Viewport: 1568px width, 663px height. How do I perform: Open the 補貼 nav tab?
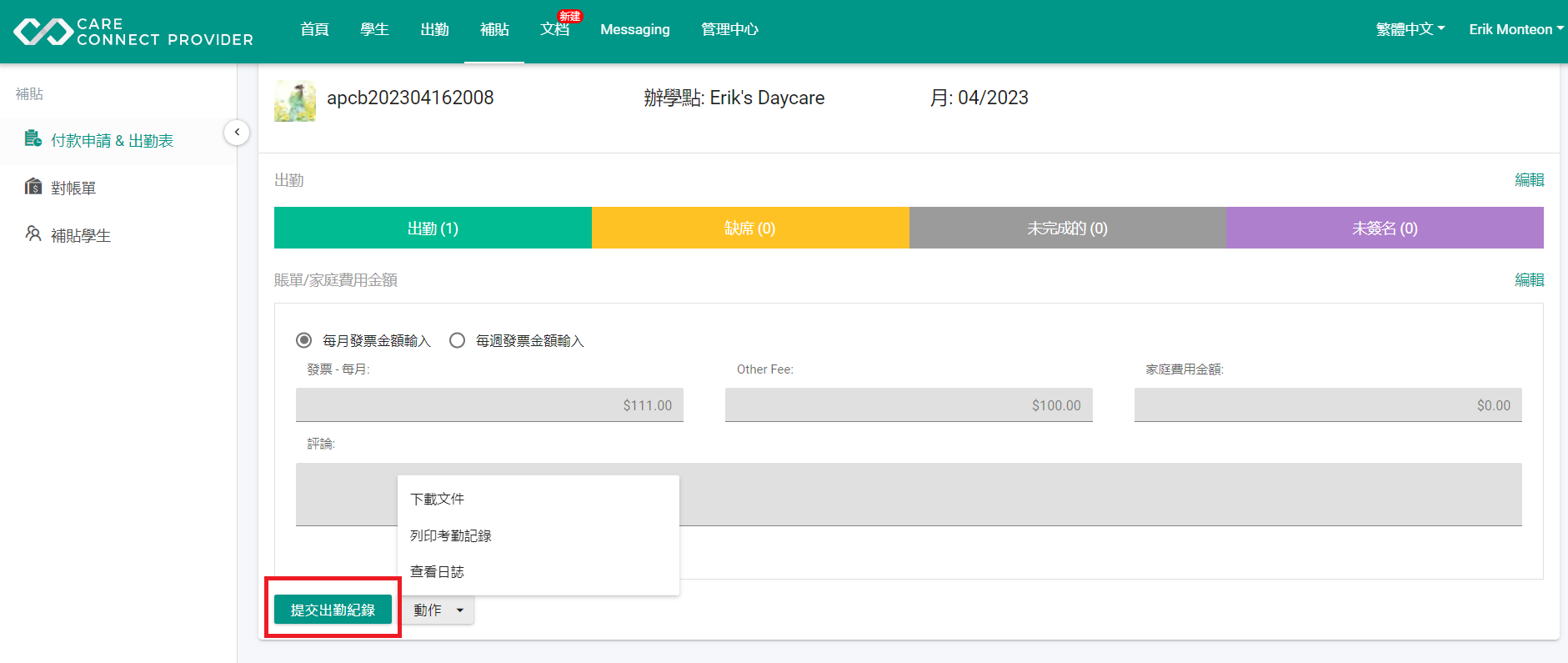coord(494,29)
